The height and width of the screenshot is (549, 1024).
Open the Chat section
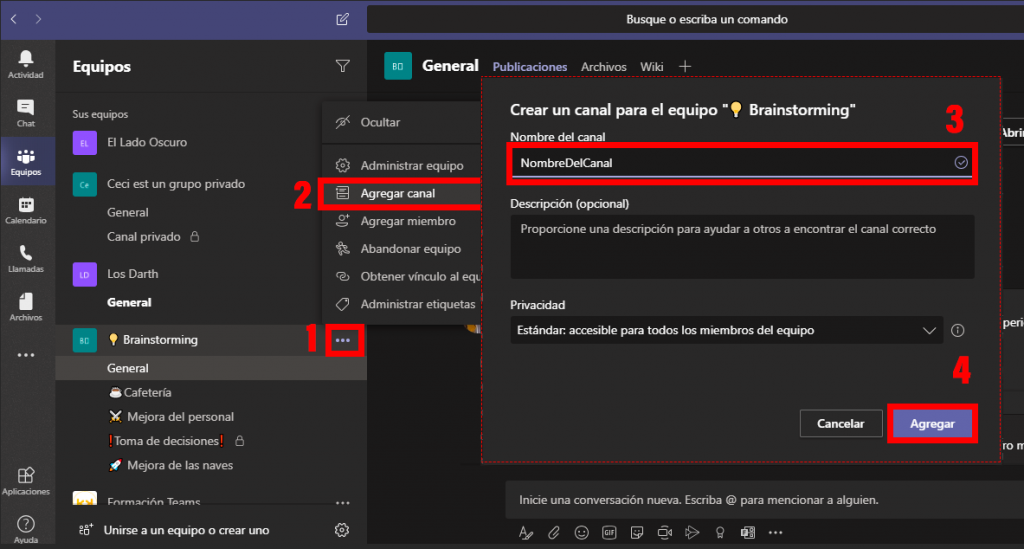coord(25,113)
